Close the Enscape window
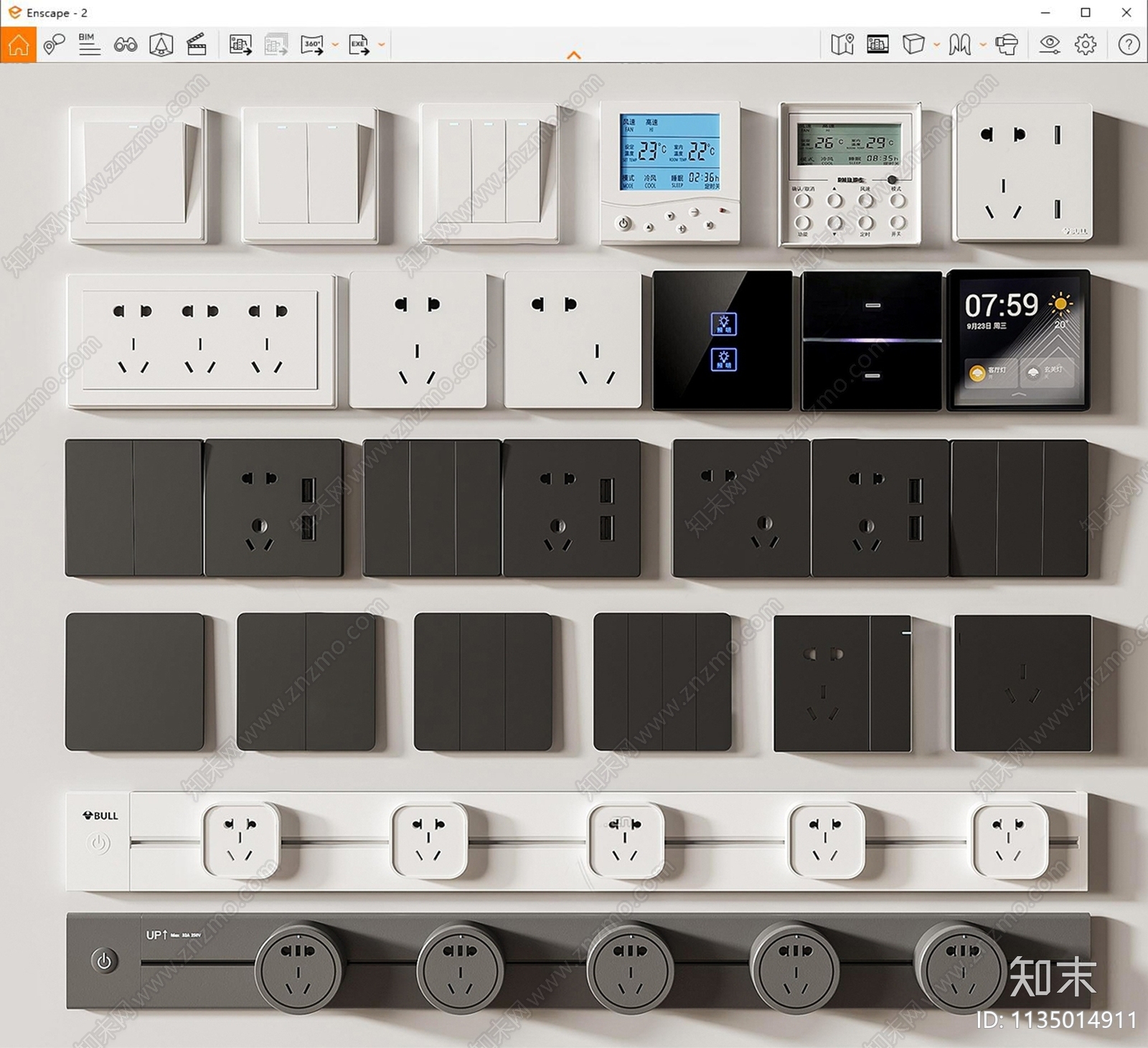Screen dimensions: 1148x1048 click(1126, 13)
